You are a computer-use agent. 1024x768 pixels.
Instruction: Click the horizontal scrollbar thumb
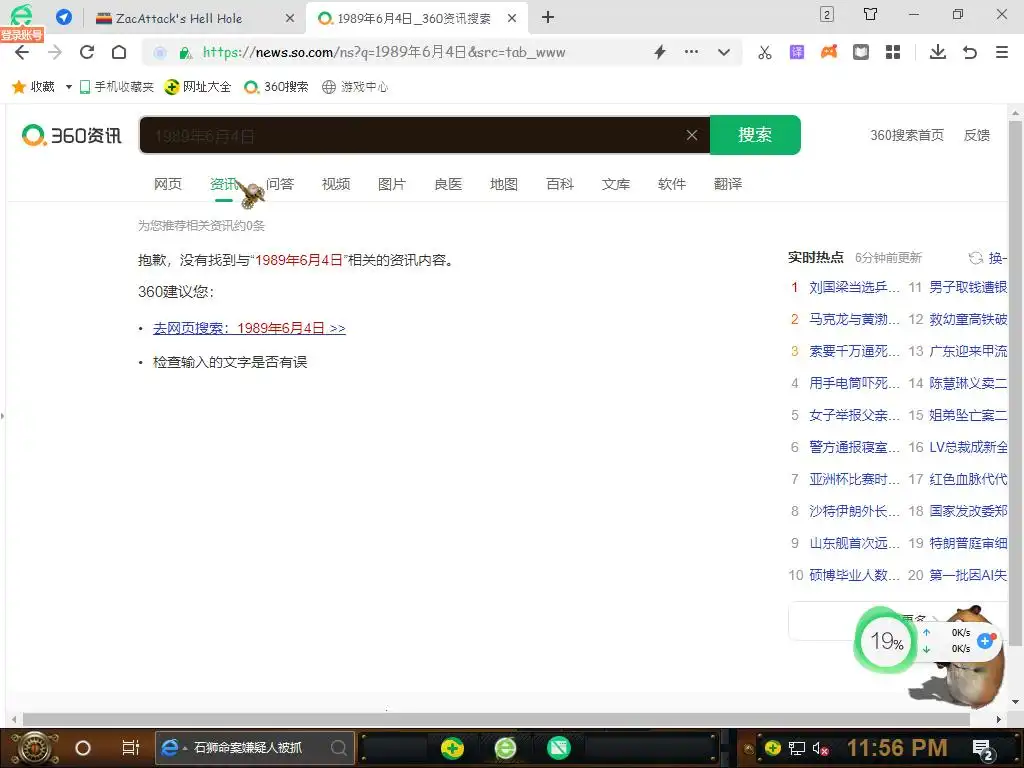tap(496, 719)
